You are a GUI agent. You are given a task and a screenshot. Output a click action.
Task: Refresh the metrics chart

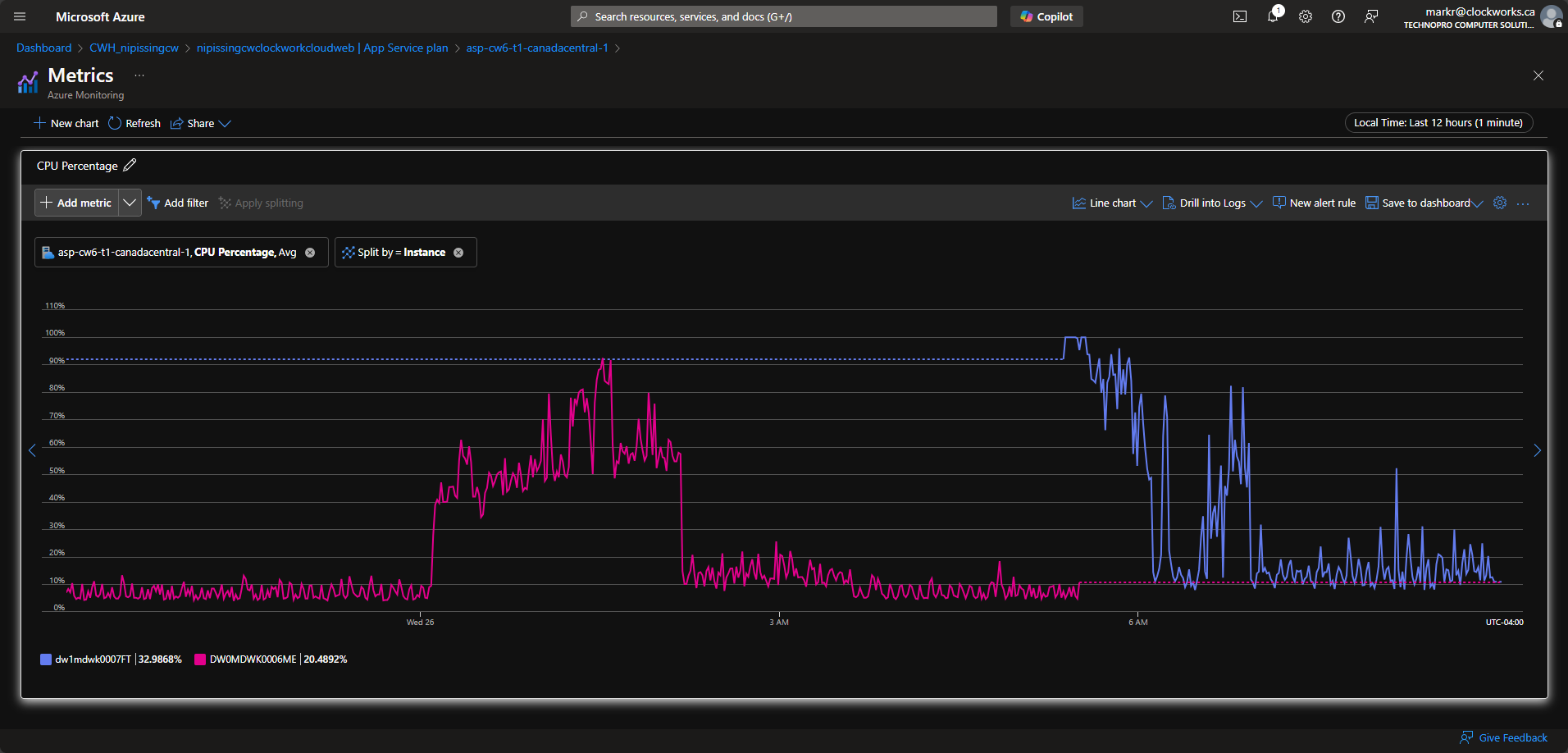coord(134,123)
